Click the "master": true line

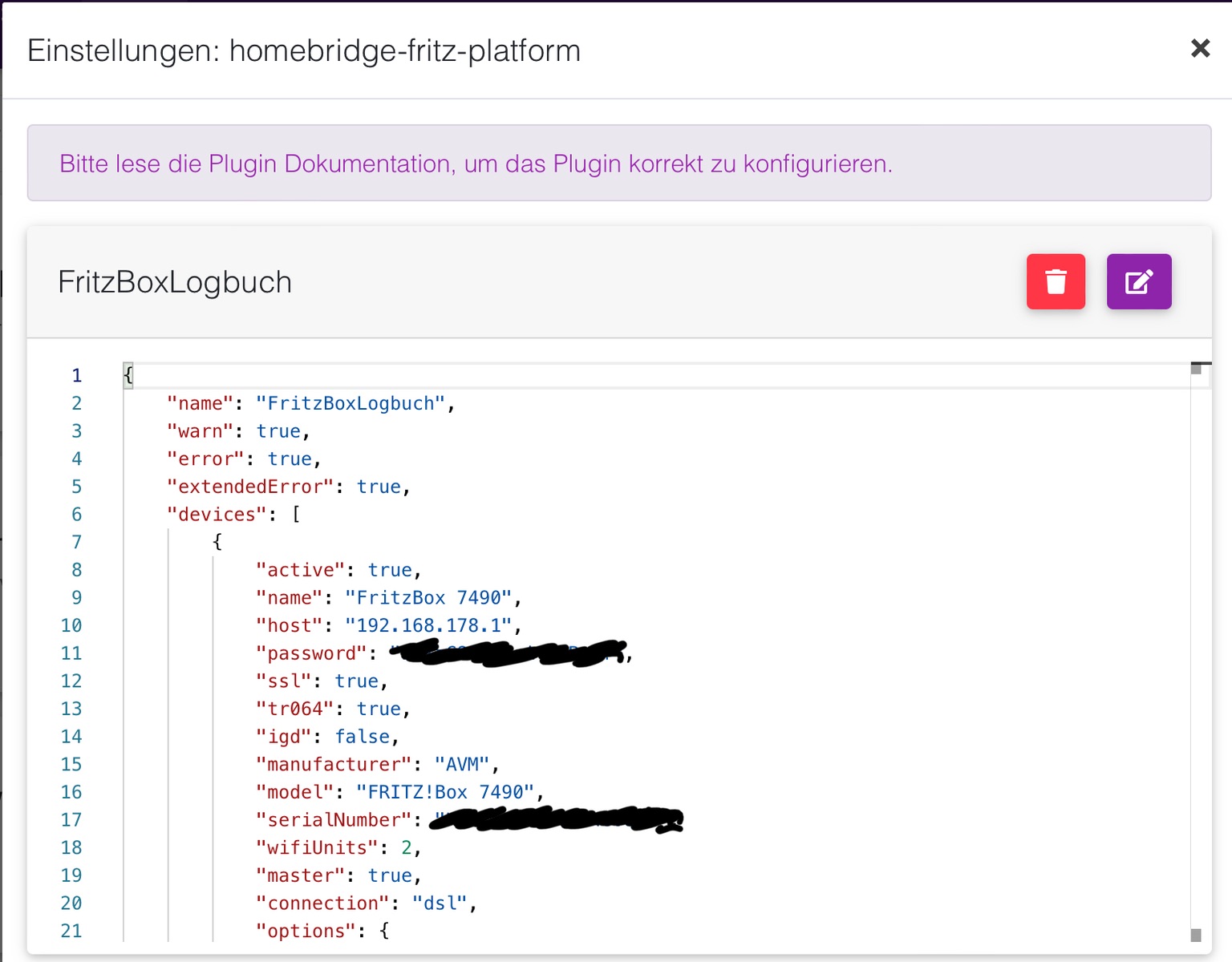tap(338, 875)
